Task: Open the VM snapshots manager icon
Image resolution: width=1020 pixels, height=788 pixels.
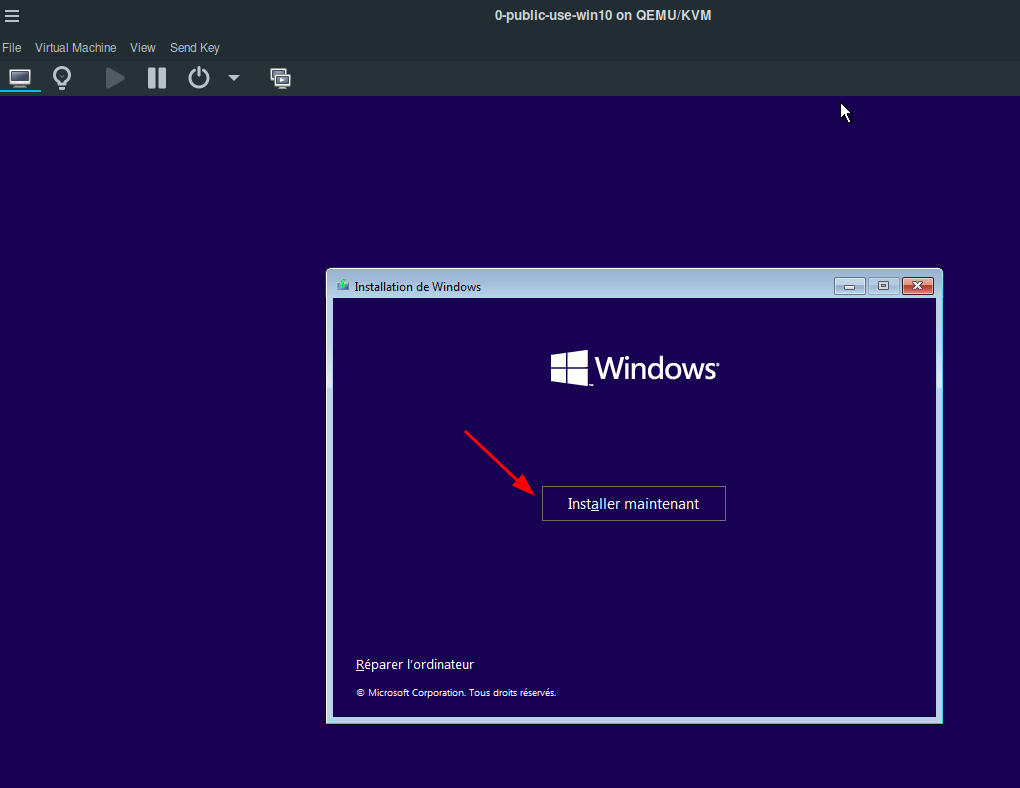Action: (281, 78)
